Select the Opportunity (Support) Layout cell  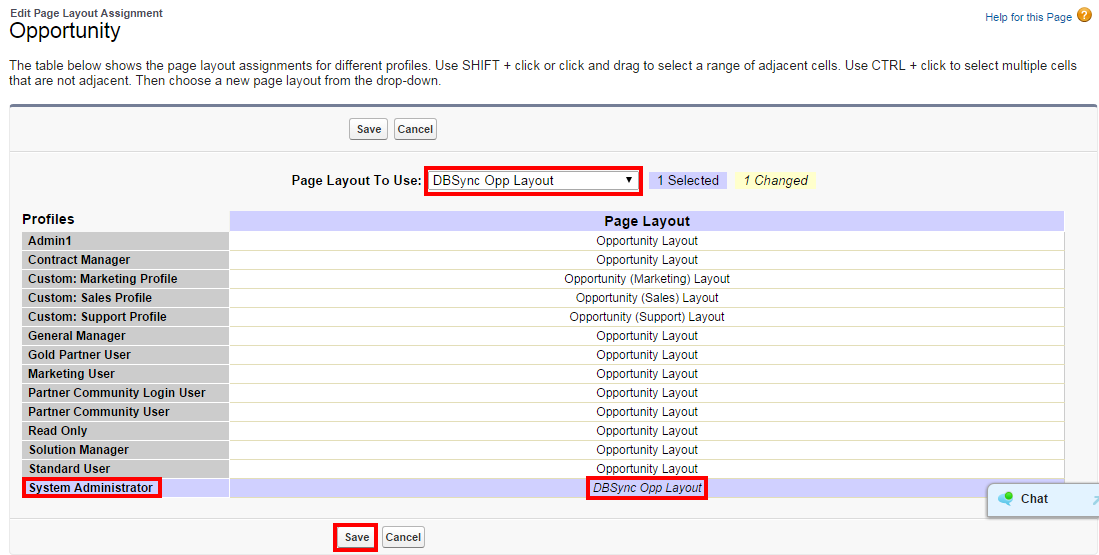point(647,317)
